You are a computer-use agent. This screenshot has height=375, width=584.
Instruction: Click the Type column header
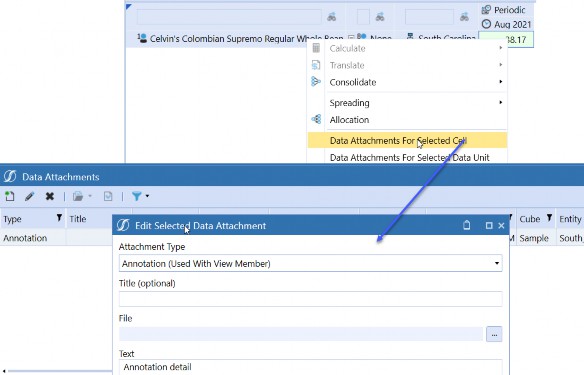[x=33, y=219]
